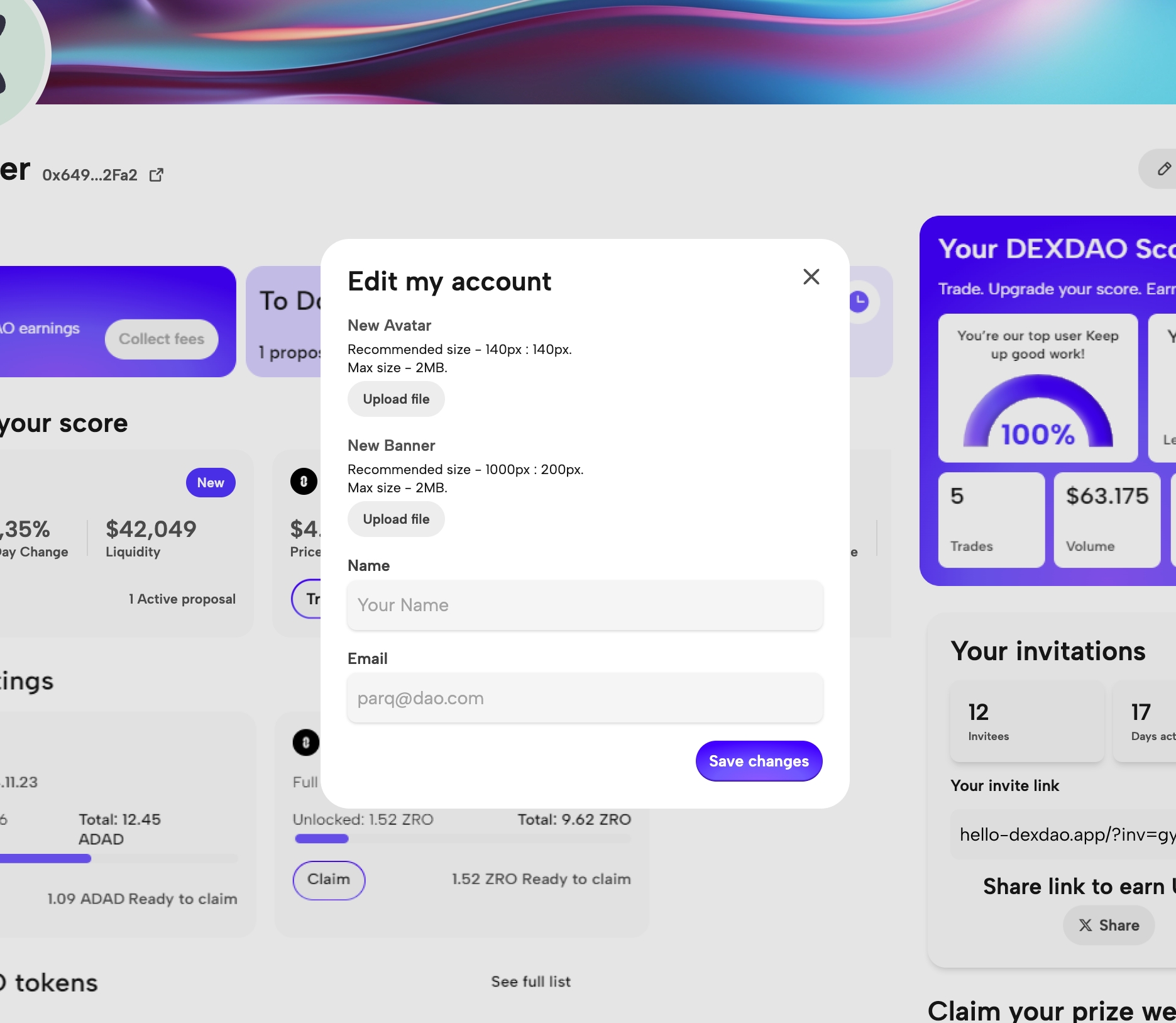Focus the Email input field

click(x=585, y=698)
